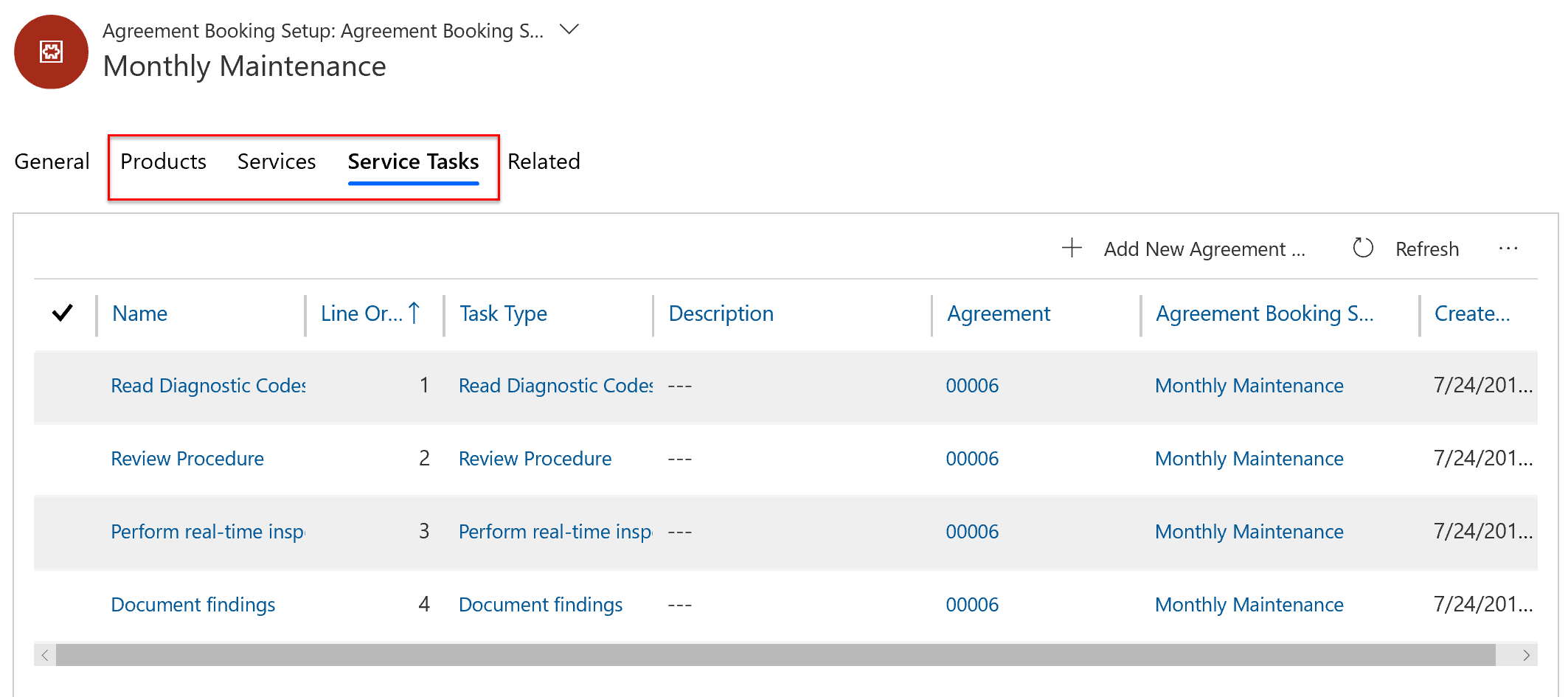This screenshot has height=697, width=1568.
Task: Click created date in Perform real-time row
Action: [1483, 531]
